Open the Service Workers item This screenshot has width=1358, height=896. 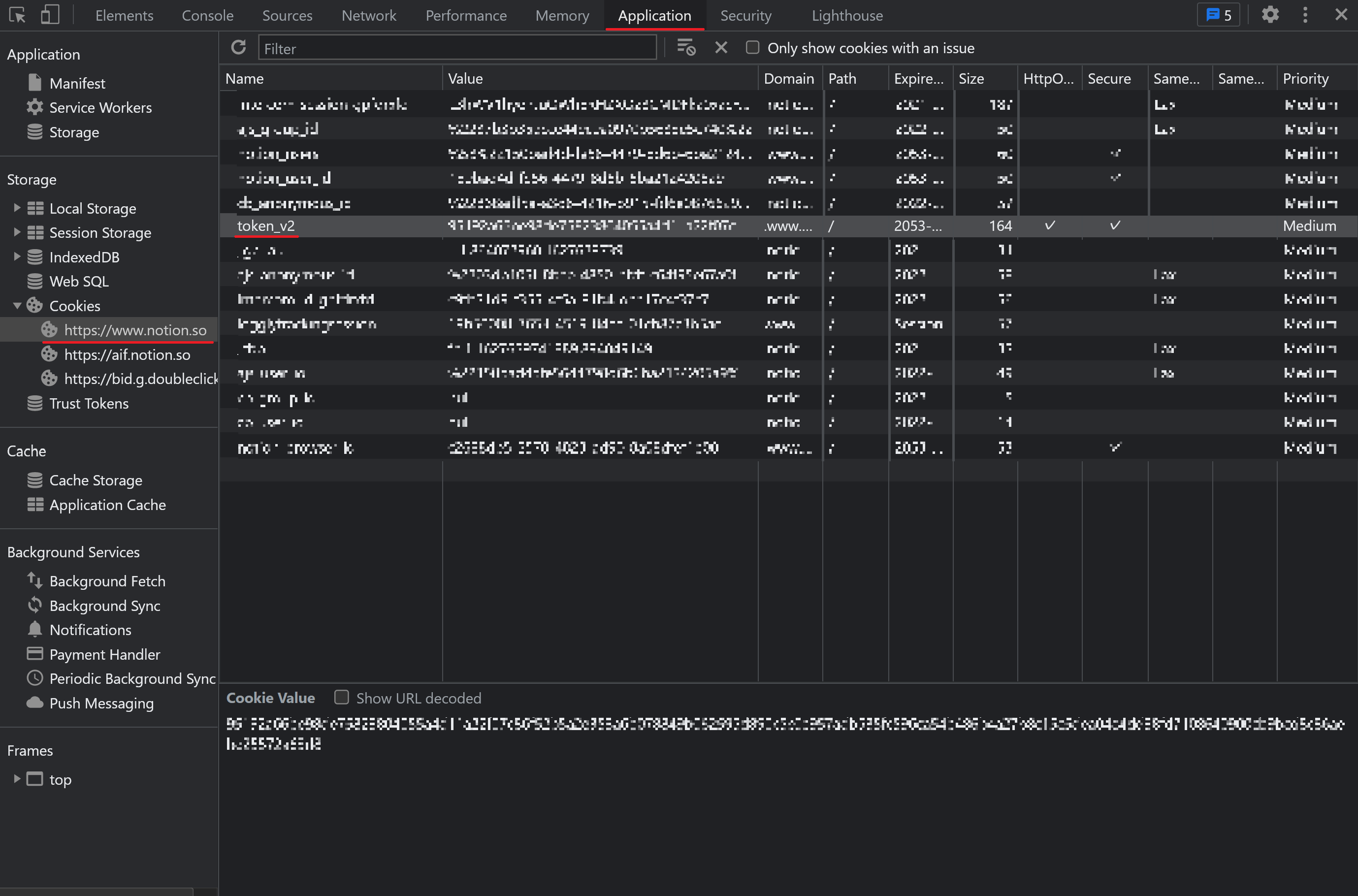pos(100,107)
